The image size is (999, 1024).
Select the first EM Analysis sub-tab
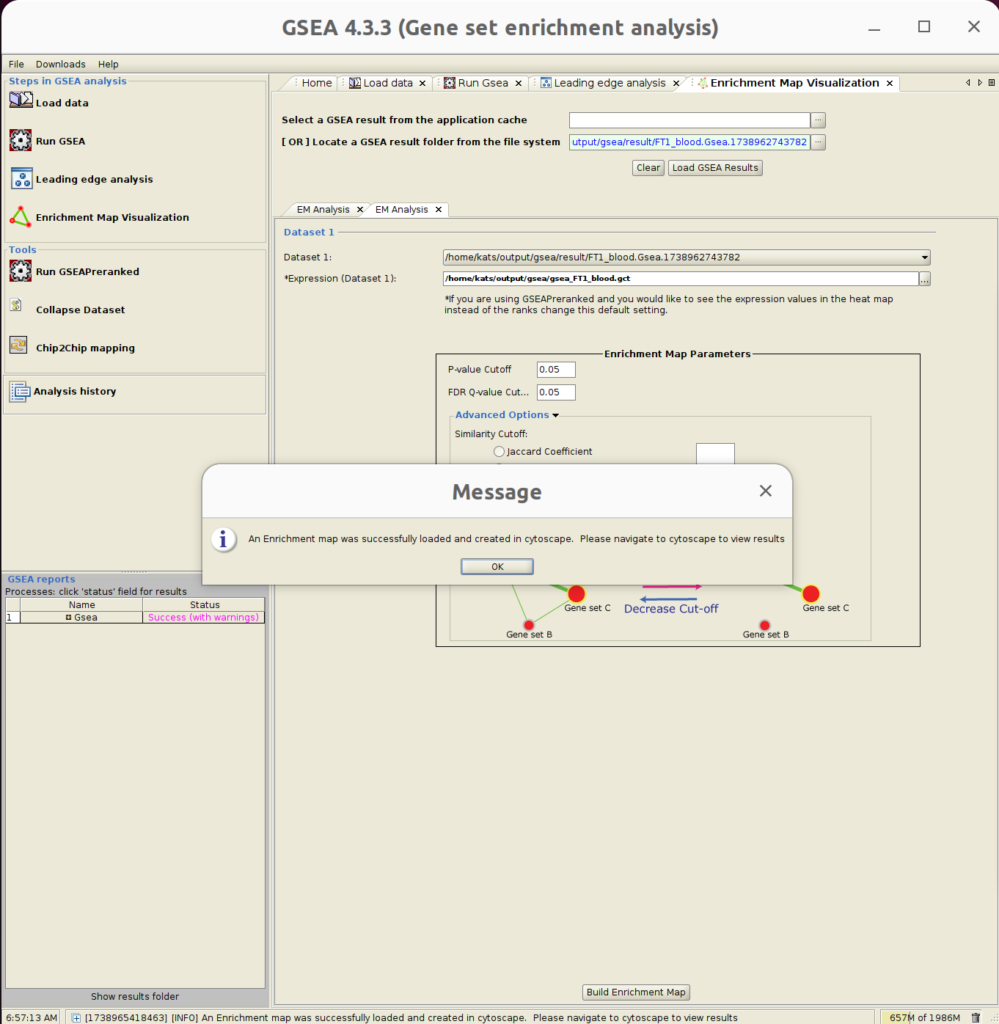click(323, 210)
